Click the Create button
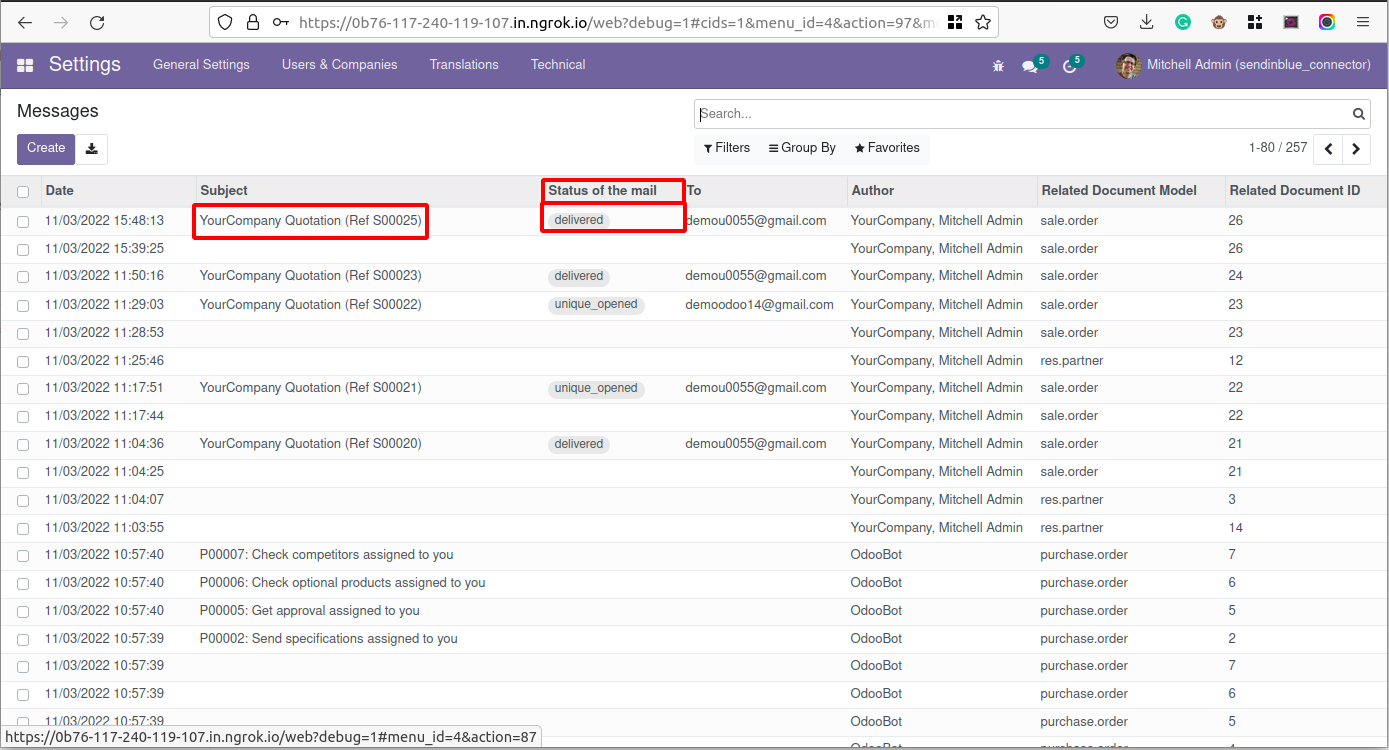The height and width of the screenshot is (750, 1389). pos(46,148)
